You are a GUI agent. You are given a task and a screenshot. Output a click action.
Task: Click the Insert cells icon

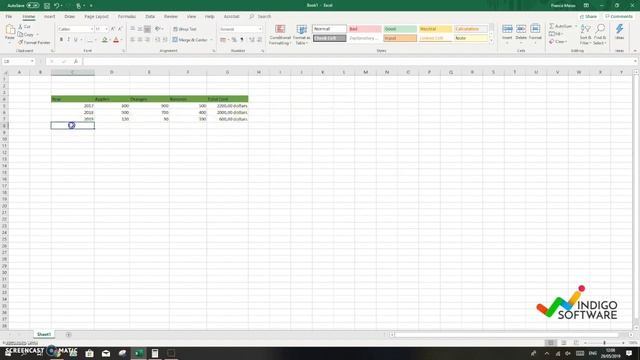click(507, 29)
